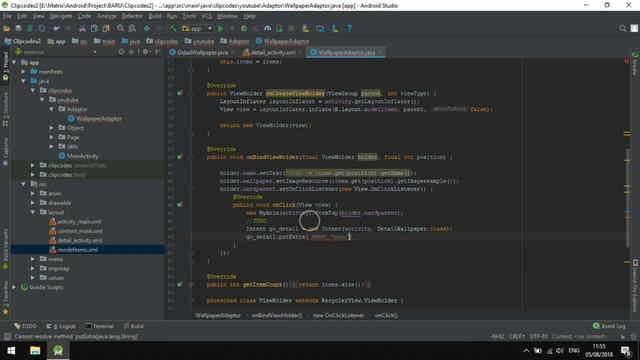Screen dimensions: 640x360
Task: Click the onBindViewHolder override gutter icon
Action: coord(180,157)
